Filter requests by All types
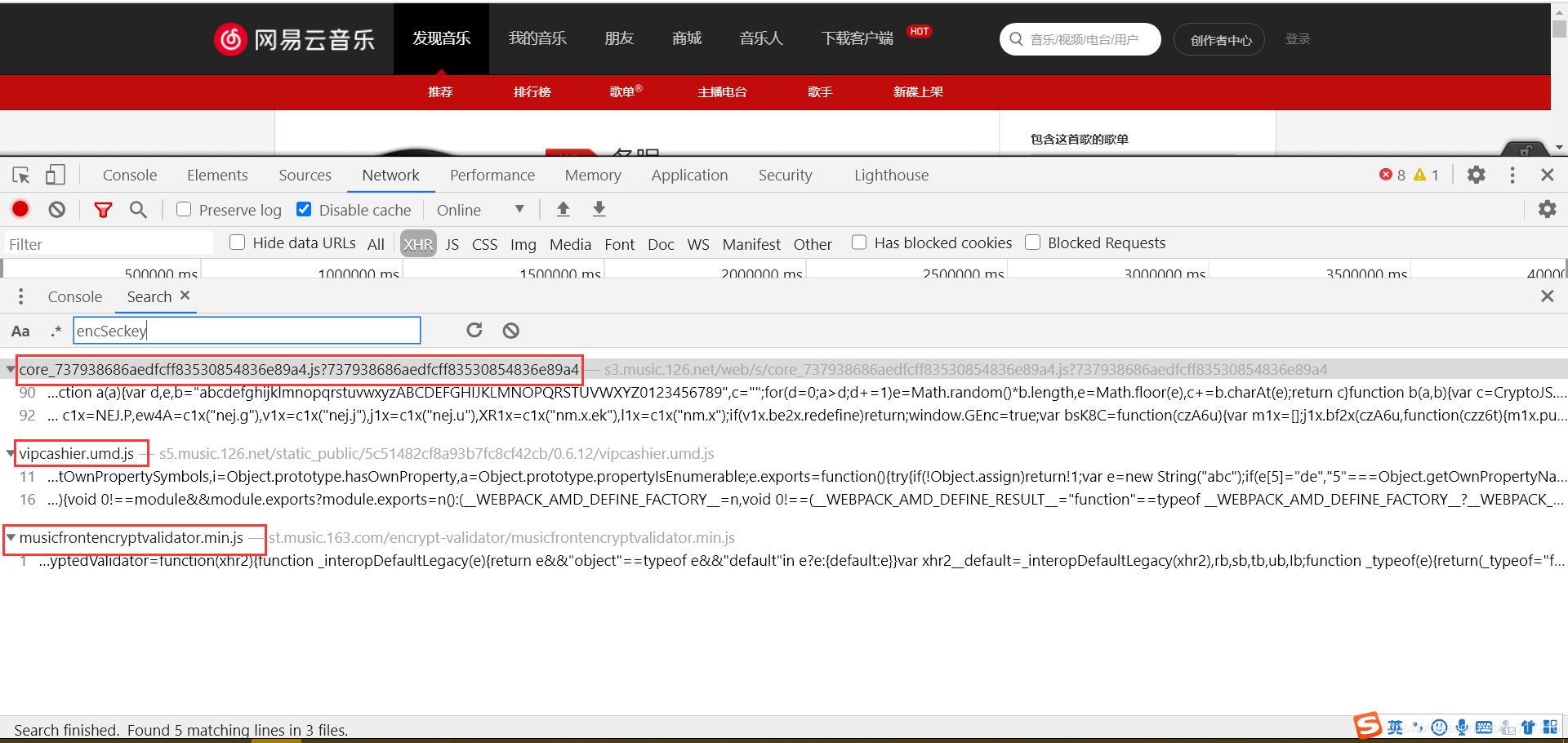 (376, 244)
